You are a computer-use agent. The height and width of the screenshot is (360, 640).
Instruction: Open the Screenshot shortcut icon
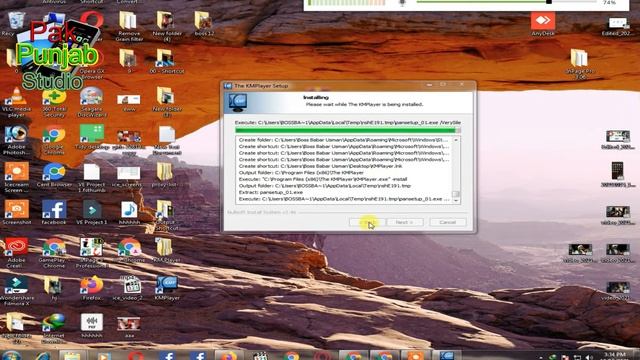[x=16, y=212]
